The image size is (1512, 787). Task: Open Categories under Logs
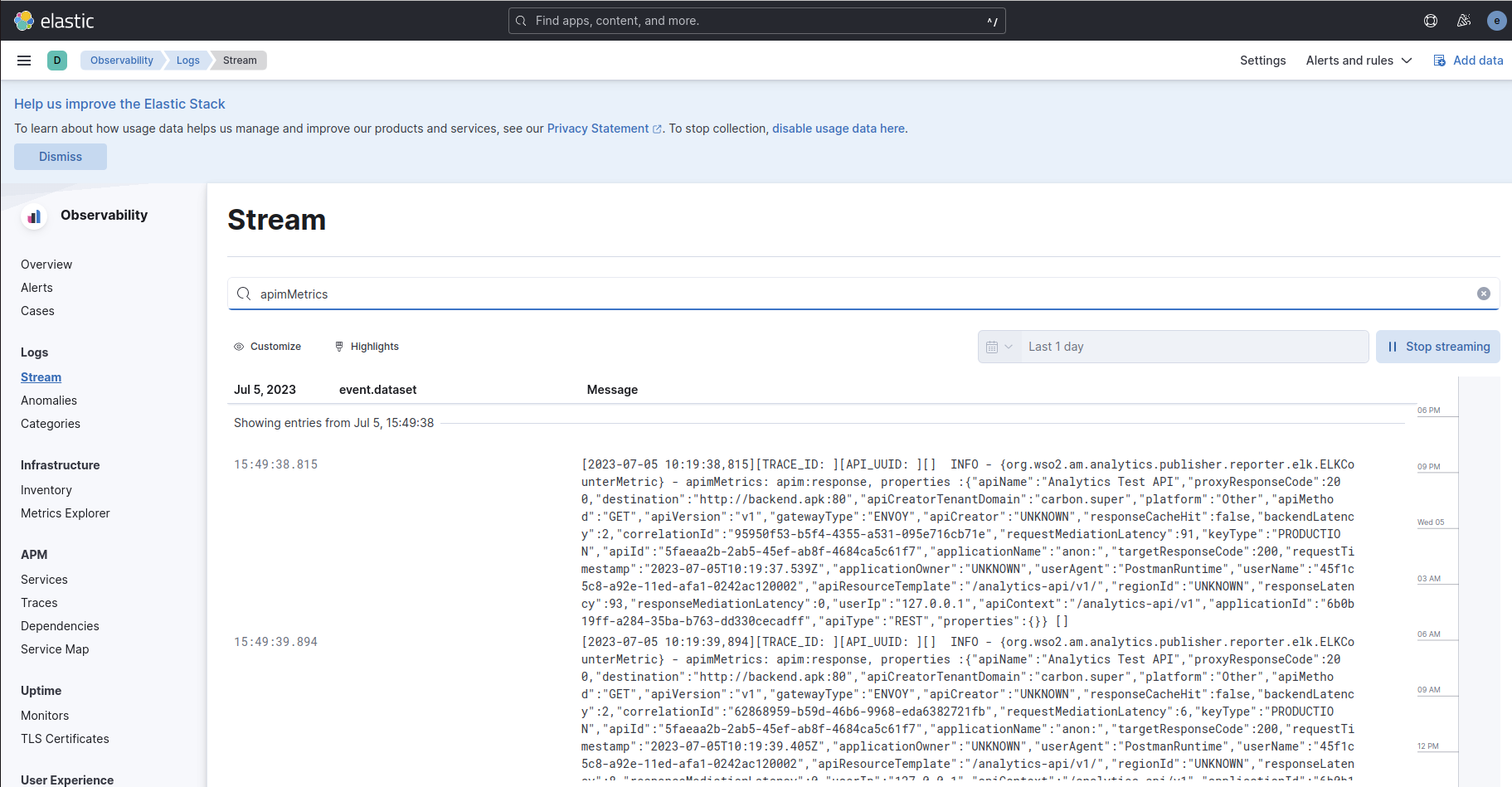pyautogui.click(x=51, y=424)
